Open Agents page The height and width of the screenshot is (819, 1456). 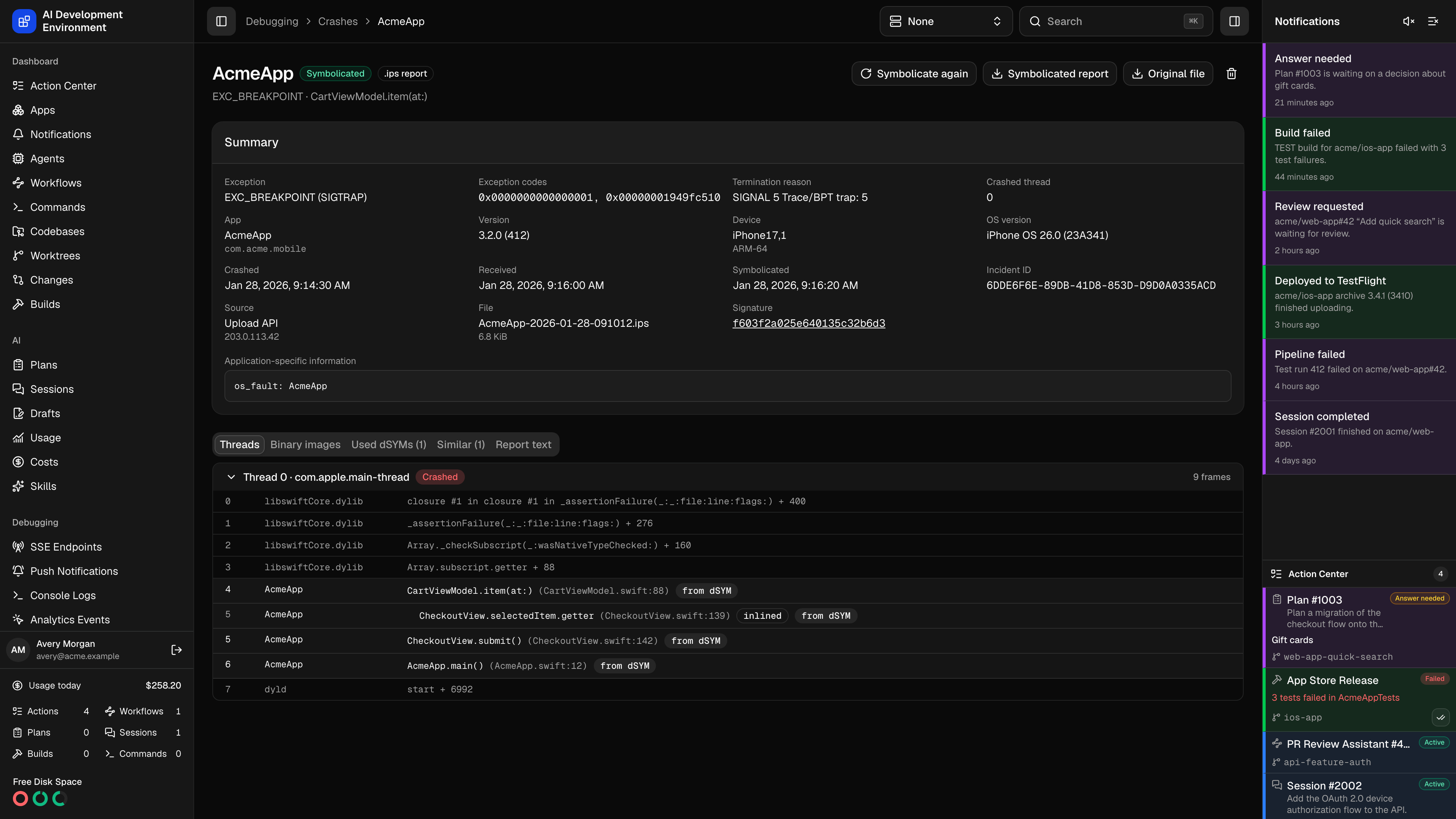pos(97,159)
